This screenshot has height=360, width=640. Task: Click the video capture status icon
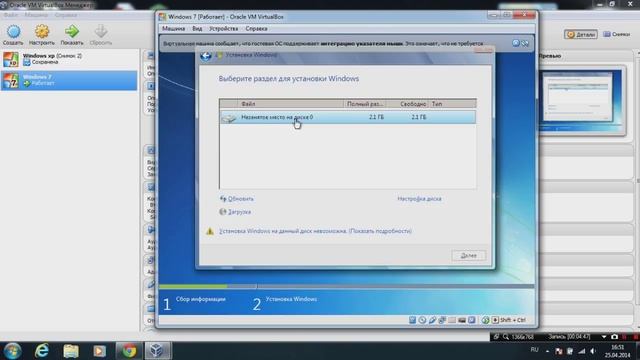(x=462, y=320)
